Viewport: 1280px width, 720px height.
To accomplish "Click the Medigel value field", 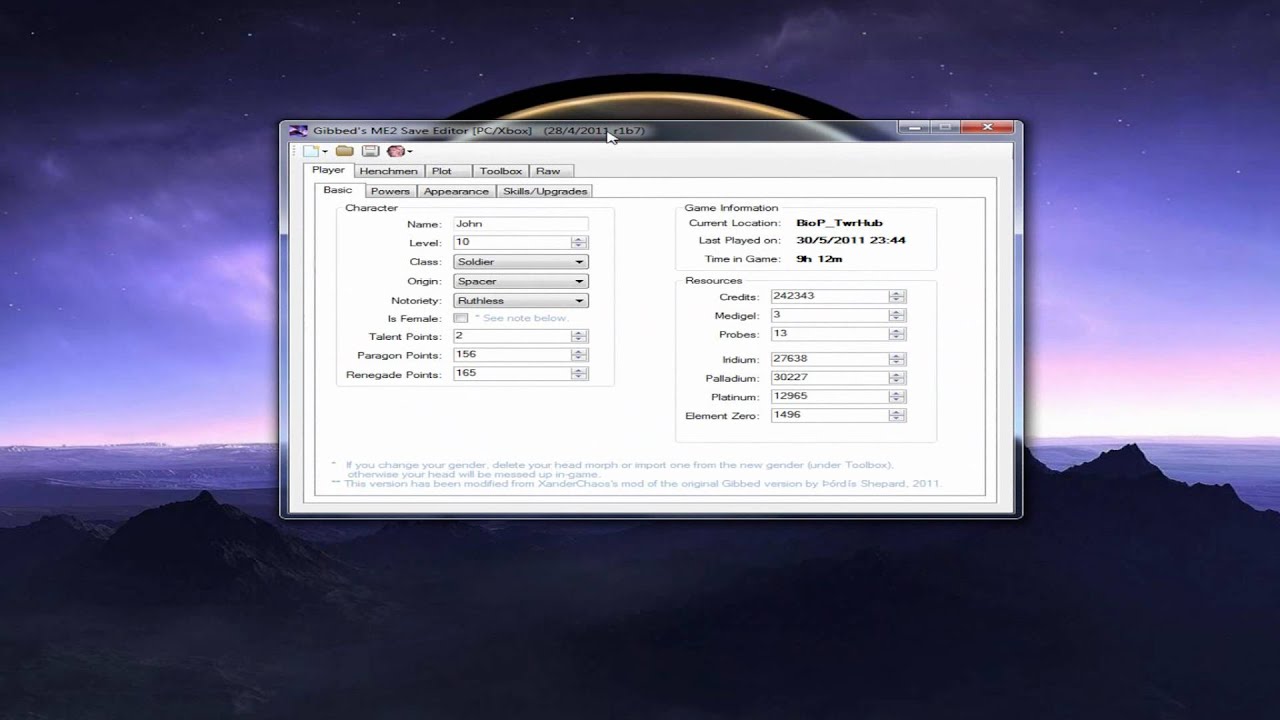I will [830, 315].
